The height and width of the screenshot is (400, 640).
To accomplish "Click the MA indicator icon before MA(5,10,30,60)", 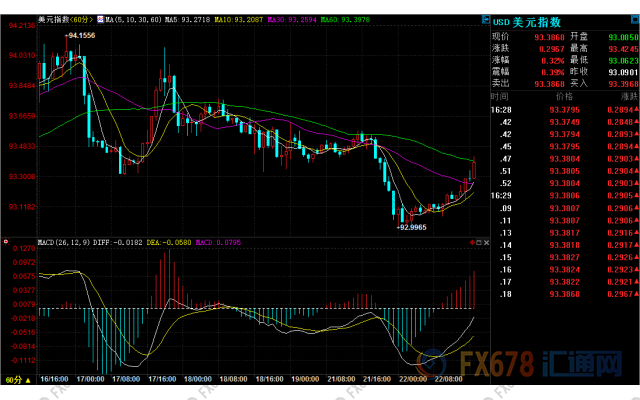I will (x=100, y=19).
